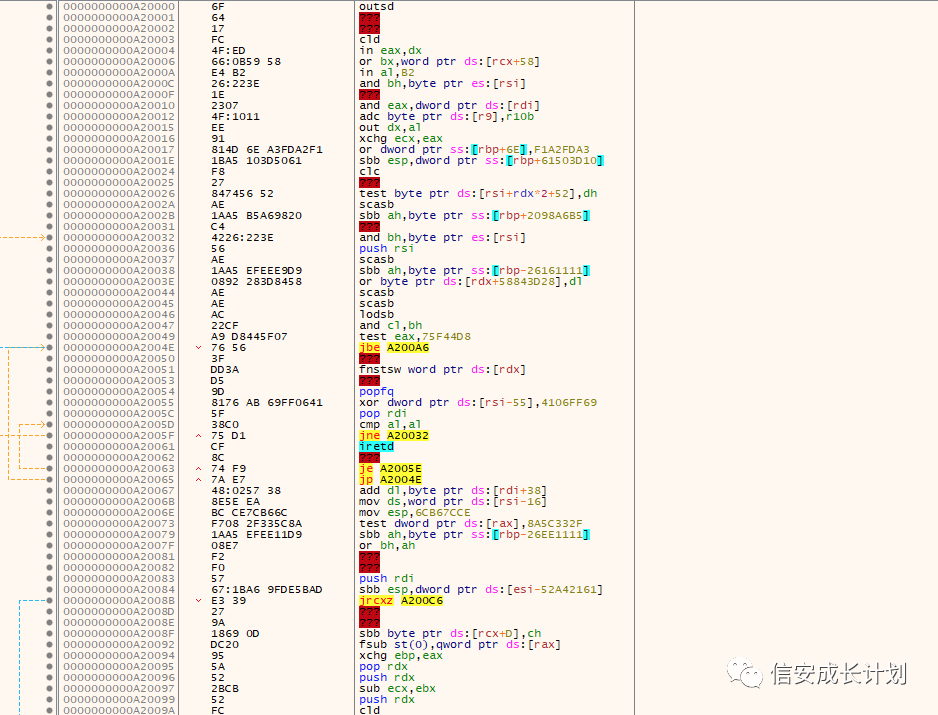Click the 'jp A2004E' jump instruction

pos(391,480)
